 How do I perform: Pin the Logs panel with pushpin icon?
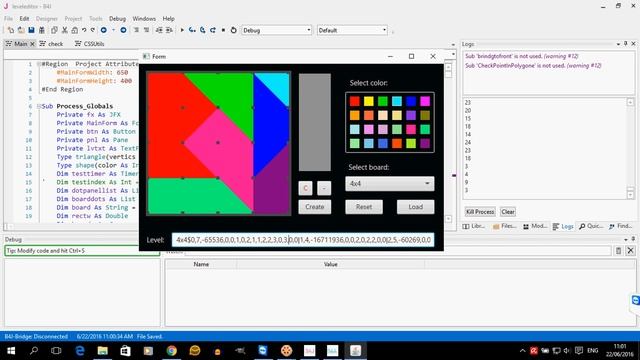tap(626, 44)
